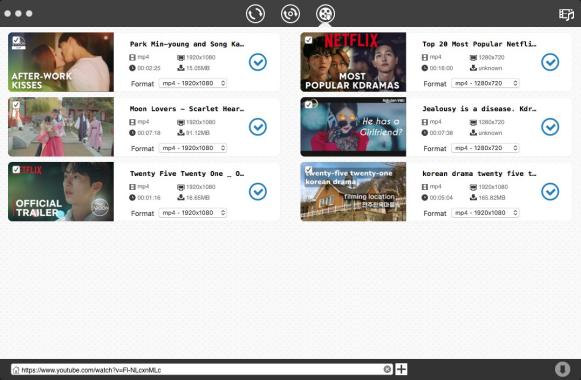Click duration text 00:05:04

click(x=441, y=198)
